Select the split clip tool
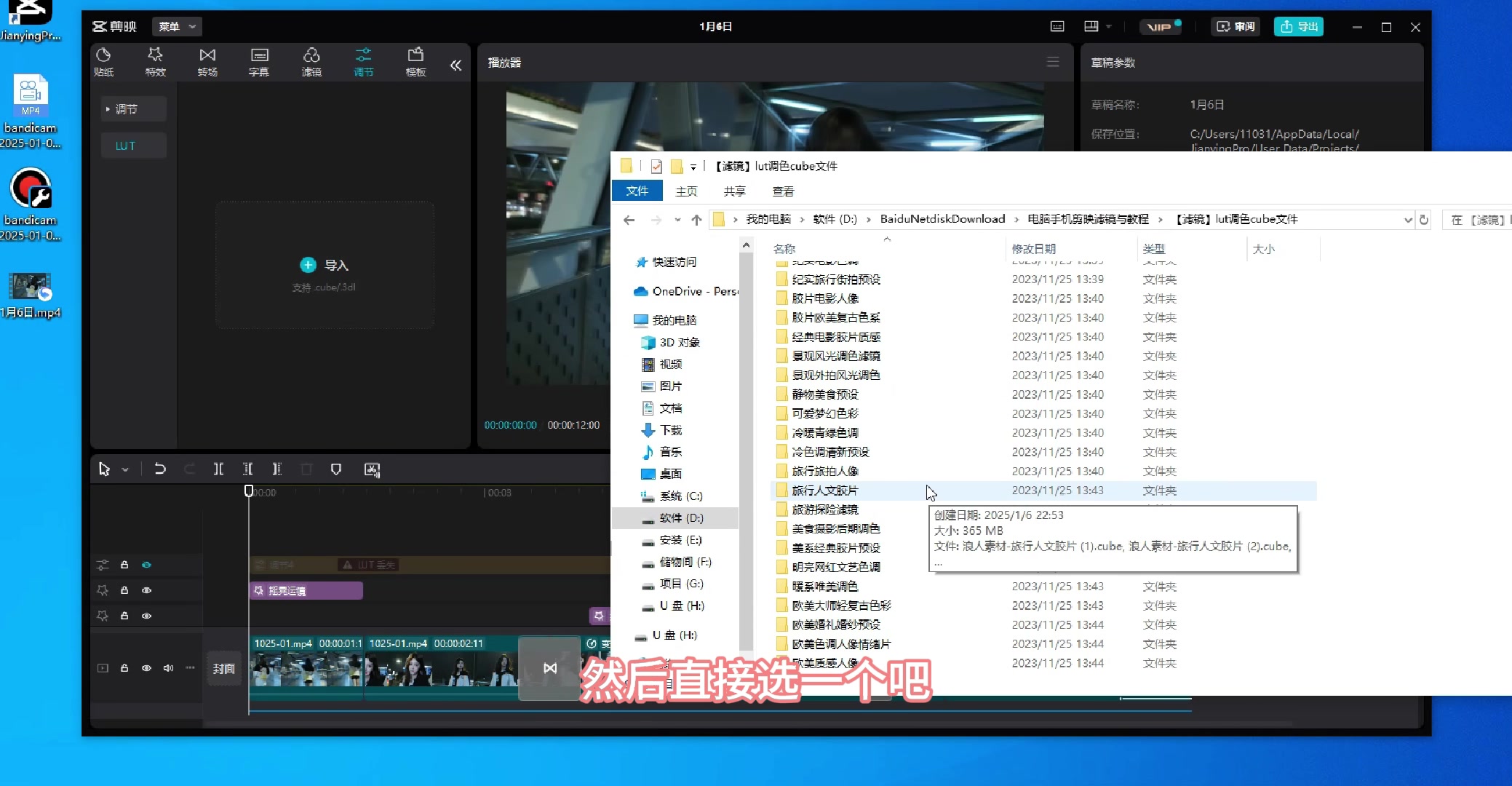This screenshot has height=786, width=1512. [x=218, y=469]
